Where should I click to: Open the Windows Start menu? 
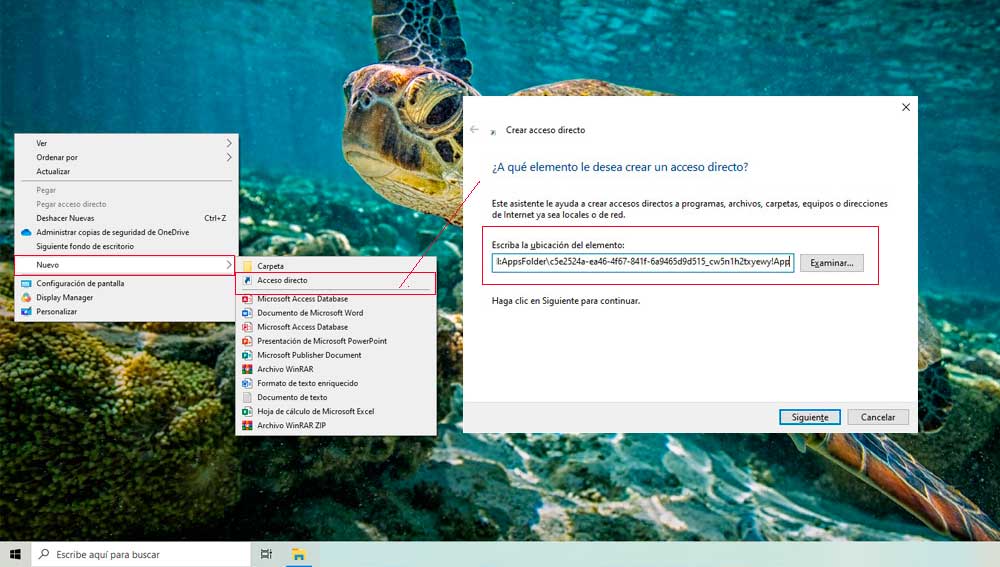[15, 554]
